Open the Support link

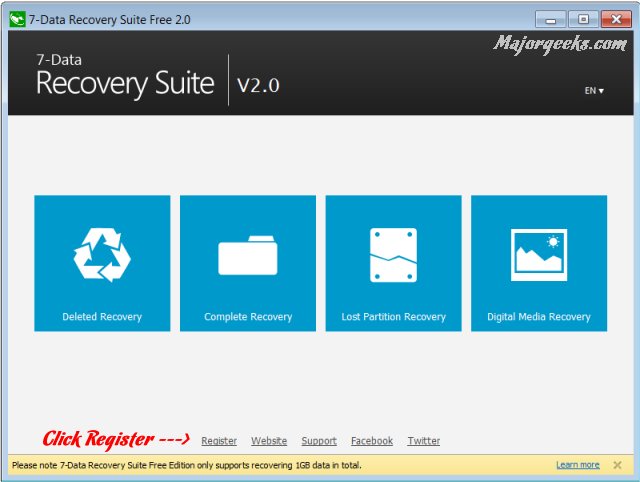tap(319, 441)
